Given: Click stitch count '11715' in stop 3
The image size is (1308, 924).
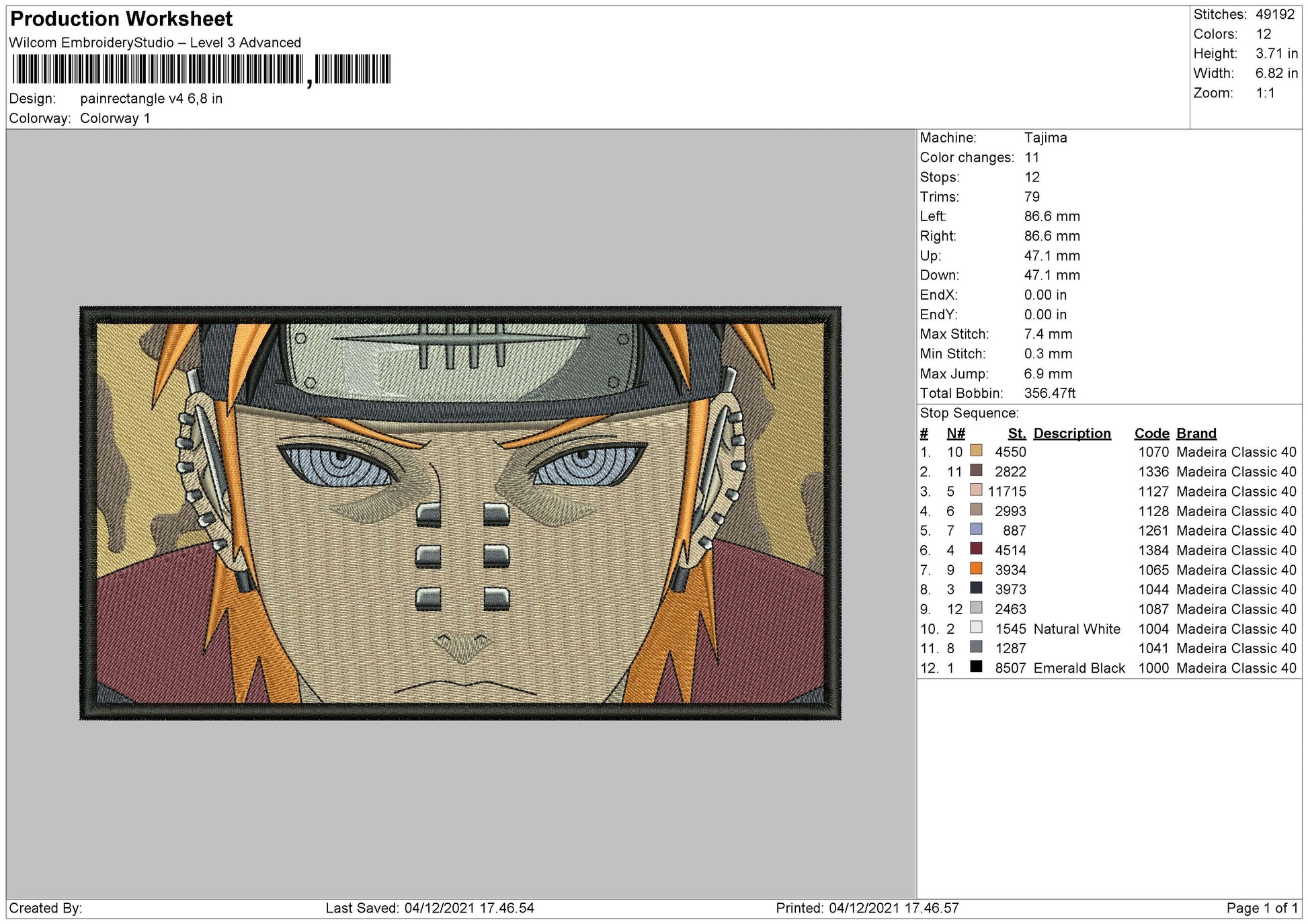Looking at the screenshot, I should [1007, 491].
